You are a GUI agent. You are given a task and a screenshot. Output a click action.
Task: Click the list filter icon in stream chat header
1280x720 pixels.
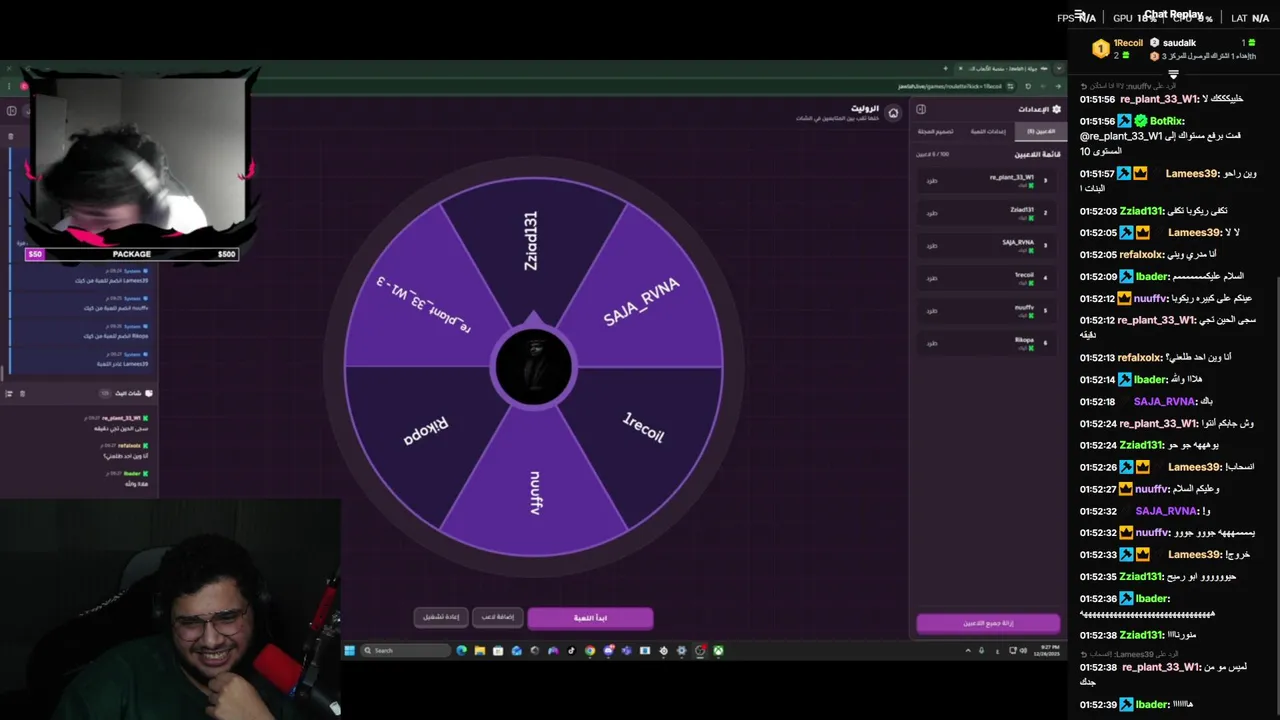[9, 394]
